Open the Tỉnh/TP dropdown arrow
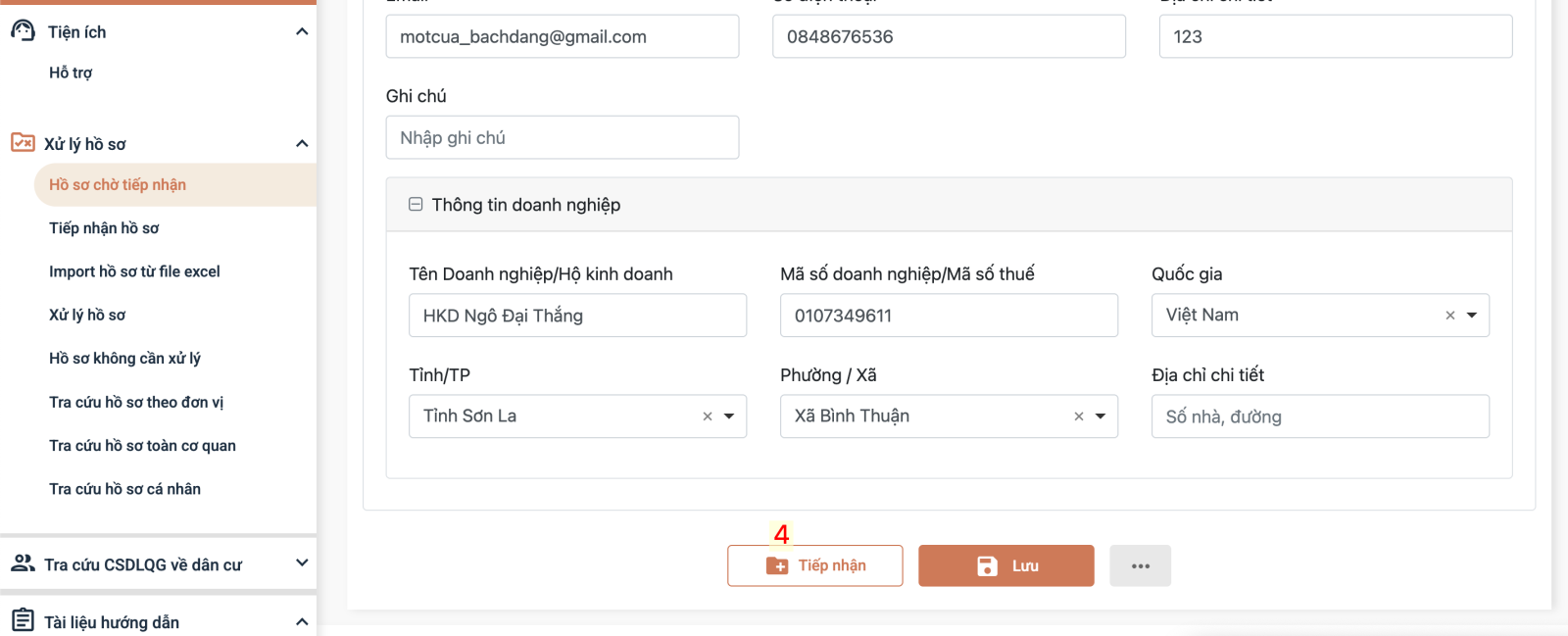The width and height of the screenshot is (1568, 636). (x=729, y=416)
